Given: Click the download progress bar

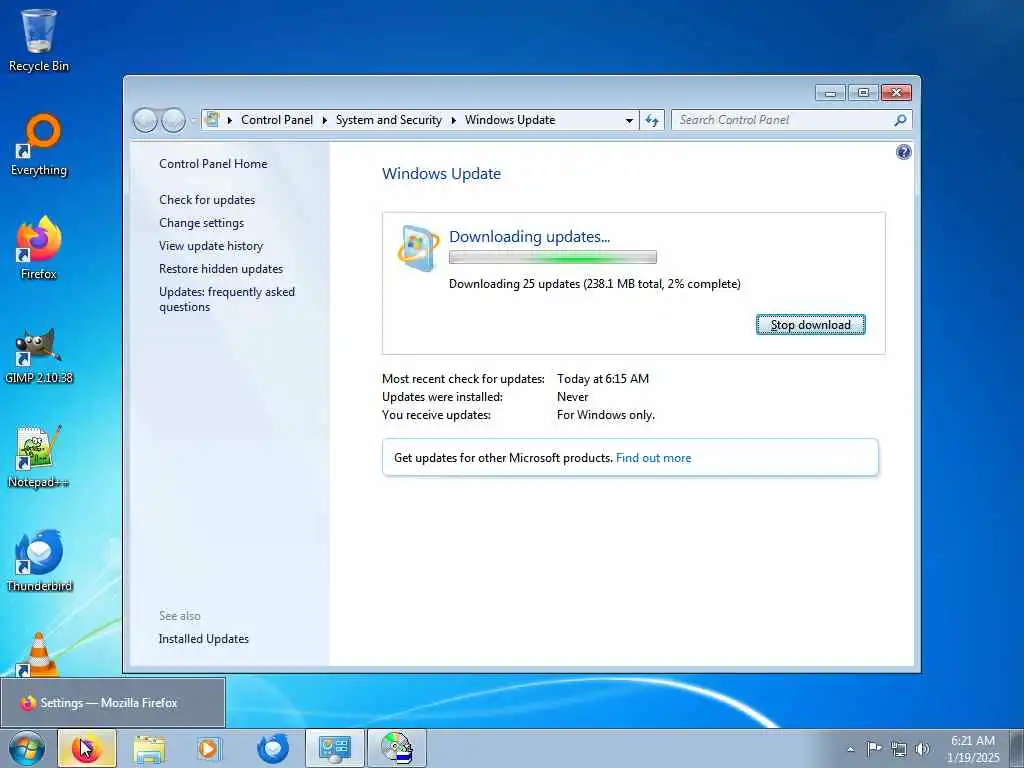Looking at the screenshot, I should click(552, 257).
